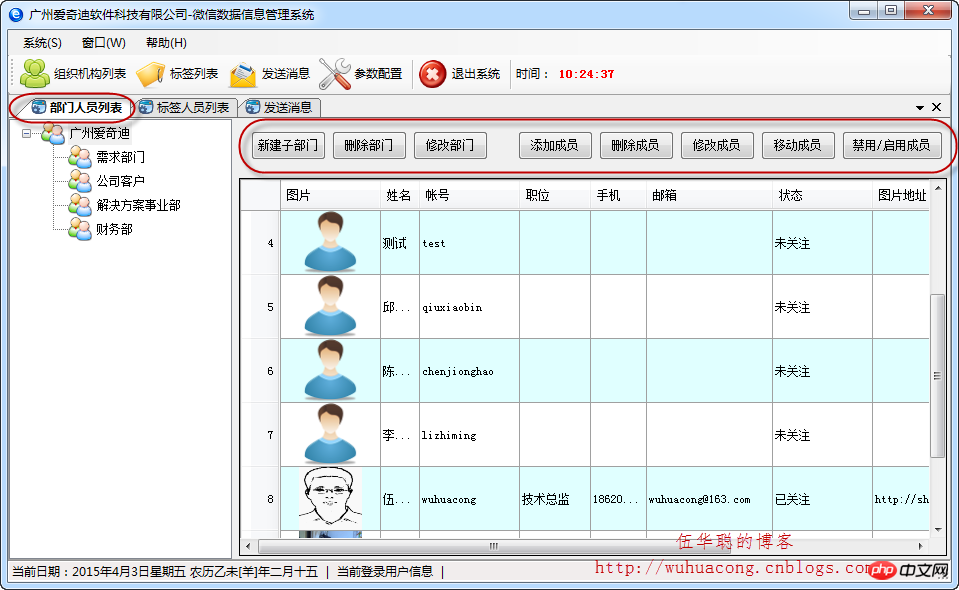The height and width of the screenshot is (590, 959).
Task: Switch to the 发送消息 tab
Action: tap(283, 107)
